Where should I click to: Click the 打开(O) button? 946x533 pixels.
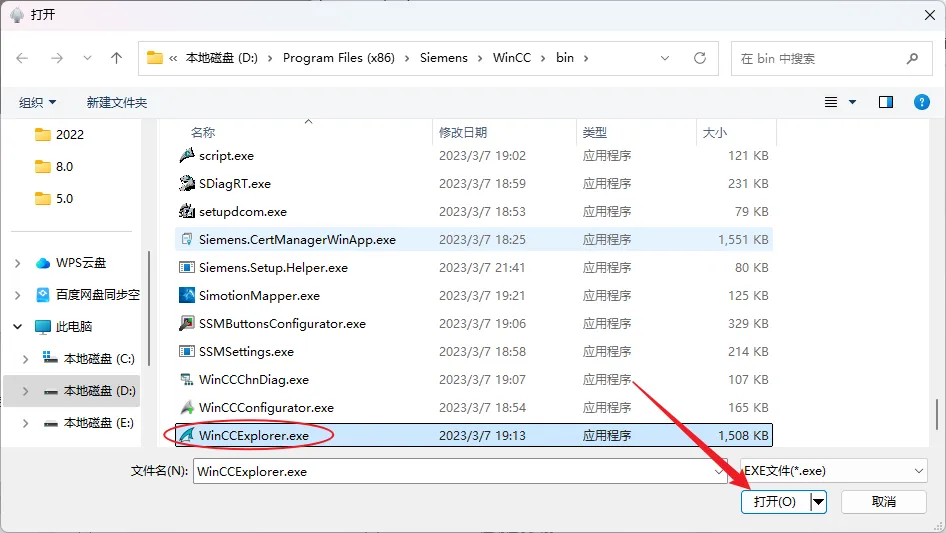[x=775, y=502]
